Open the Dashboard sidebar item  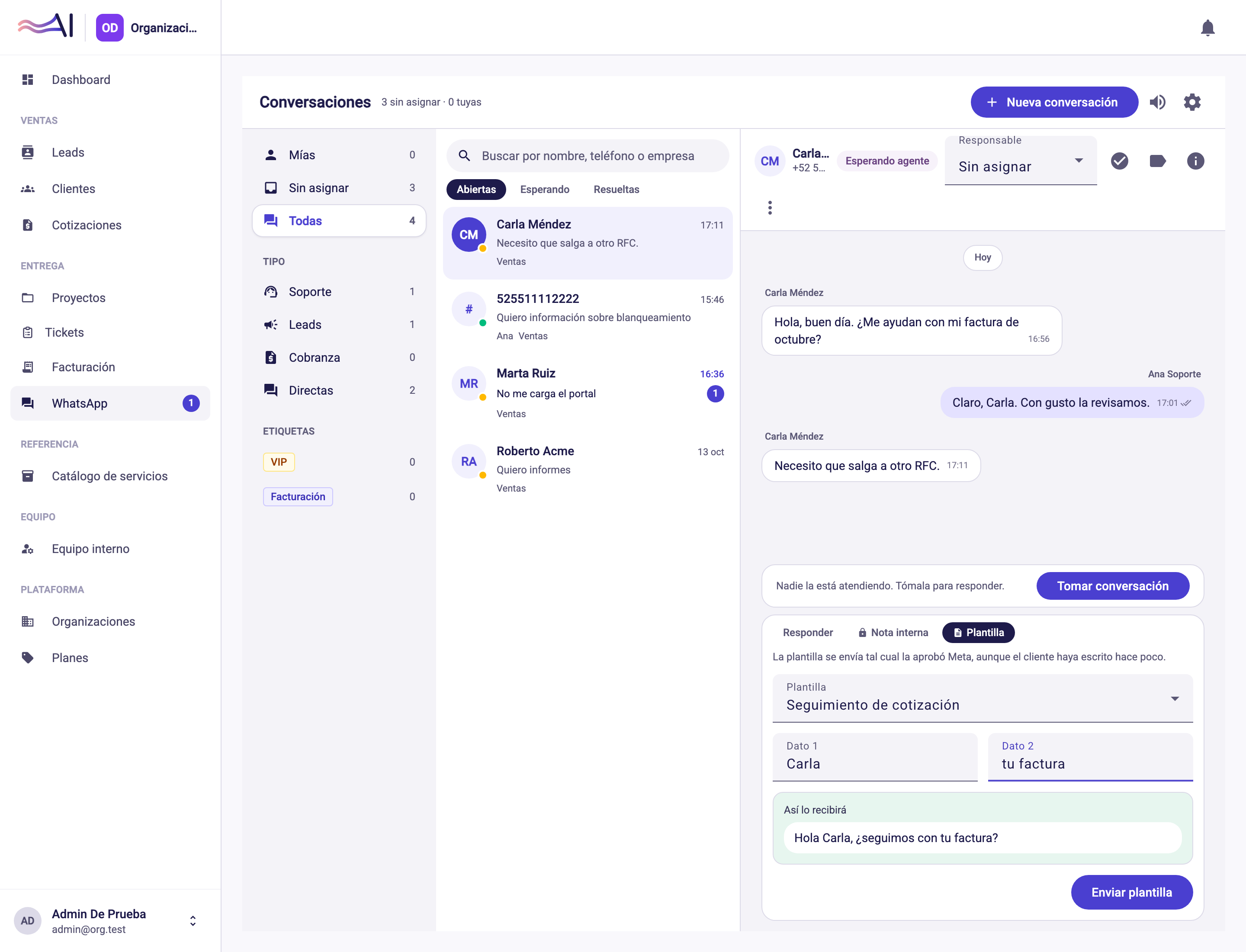(110, 80)
